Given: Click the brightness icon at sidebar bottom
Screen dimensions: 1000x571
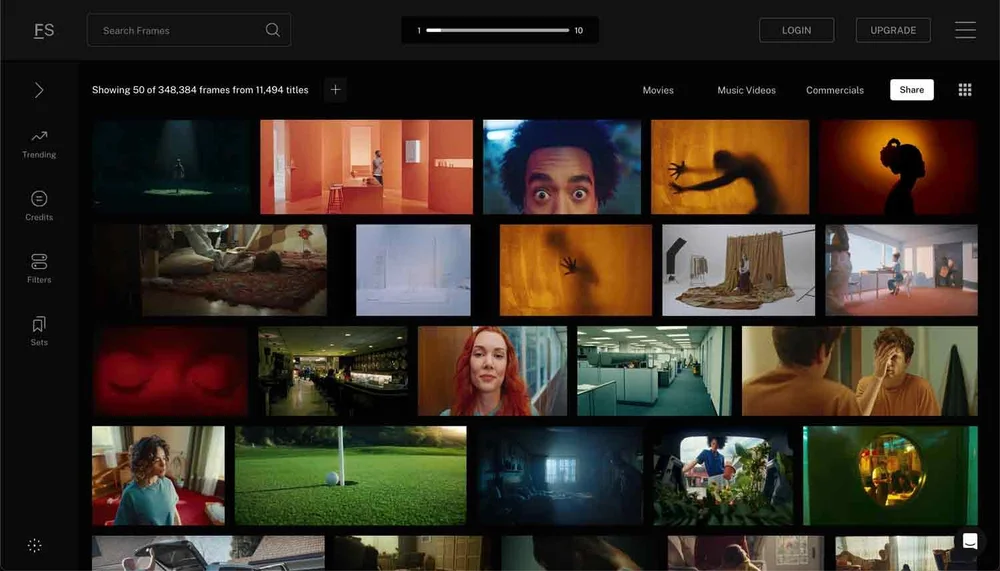Looking at the screenshot, I should click(x=35, y=545).
